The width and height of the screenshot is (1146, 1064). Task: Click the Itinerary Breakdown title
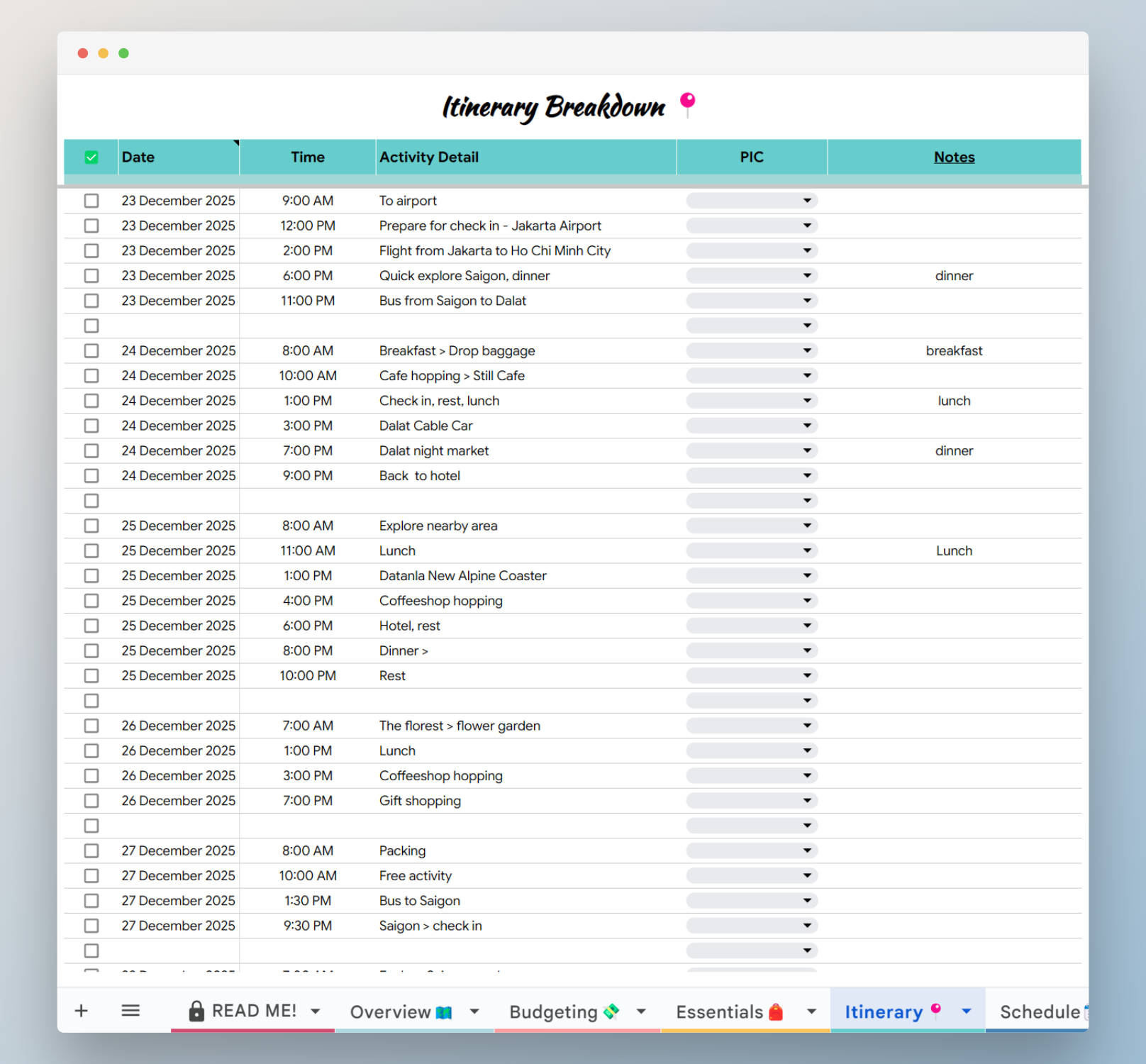coord(554,107)
